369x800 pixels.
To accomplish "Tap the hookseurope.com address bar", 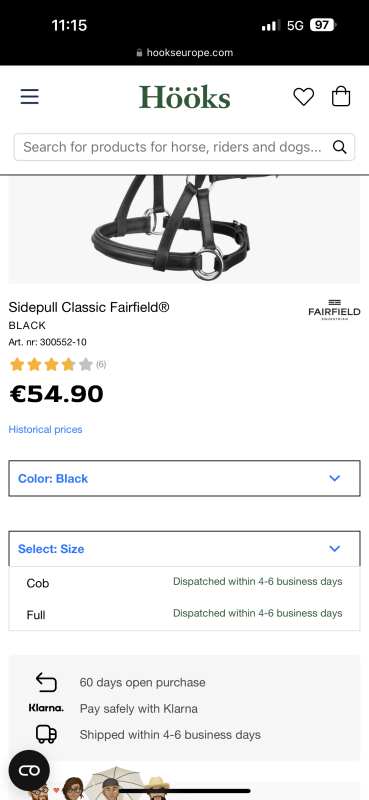I will pyautogui.click(x=184, y=53).
